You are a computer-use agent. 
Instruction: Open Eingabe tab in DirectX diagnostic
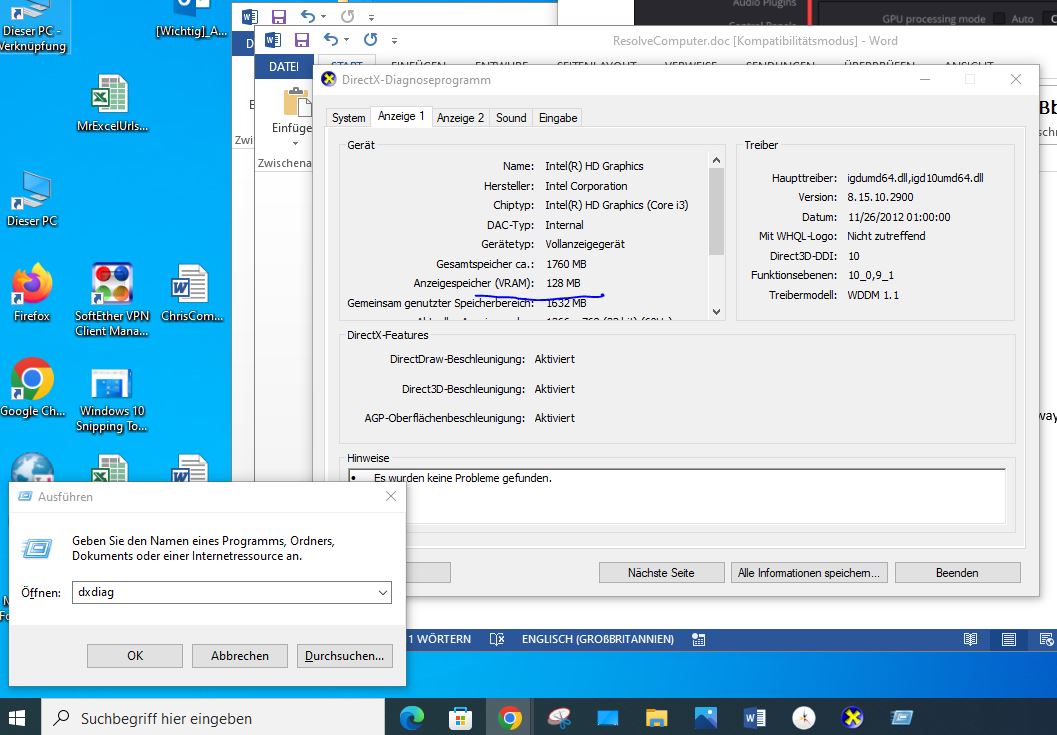point(558,118)
